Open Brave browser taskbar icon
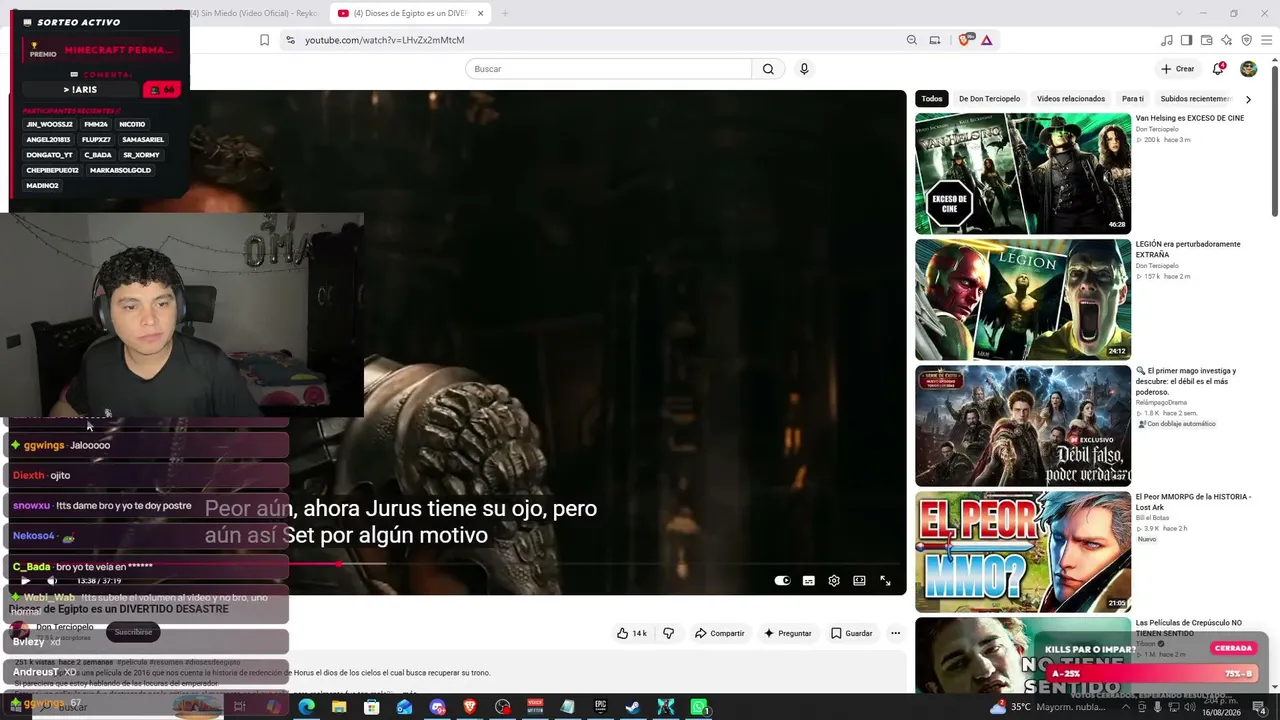Screen dimensions: 1280x720 tap(470, 707)
